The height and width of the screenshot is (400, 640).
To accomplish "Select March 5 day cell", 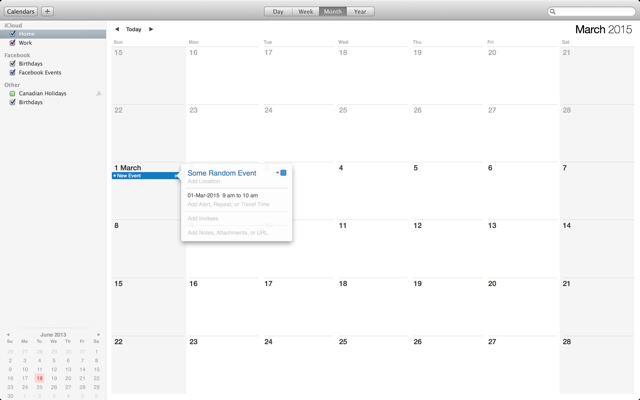I will click(x=447, y=191).
